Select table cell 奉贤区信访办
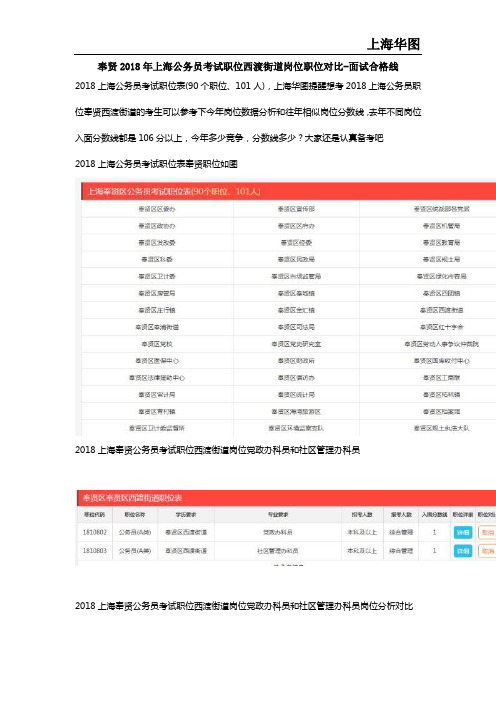 point(296,377)
